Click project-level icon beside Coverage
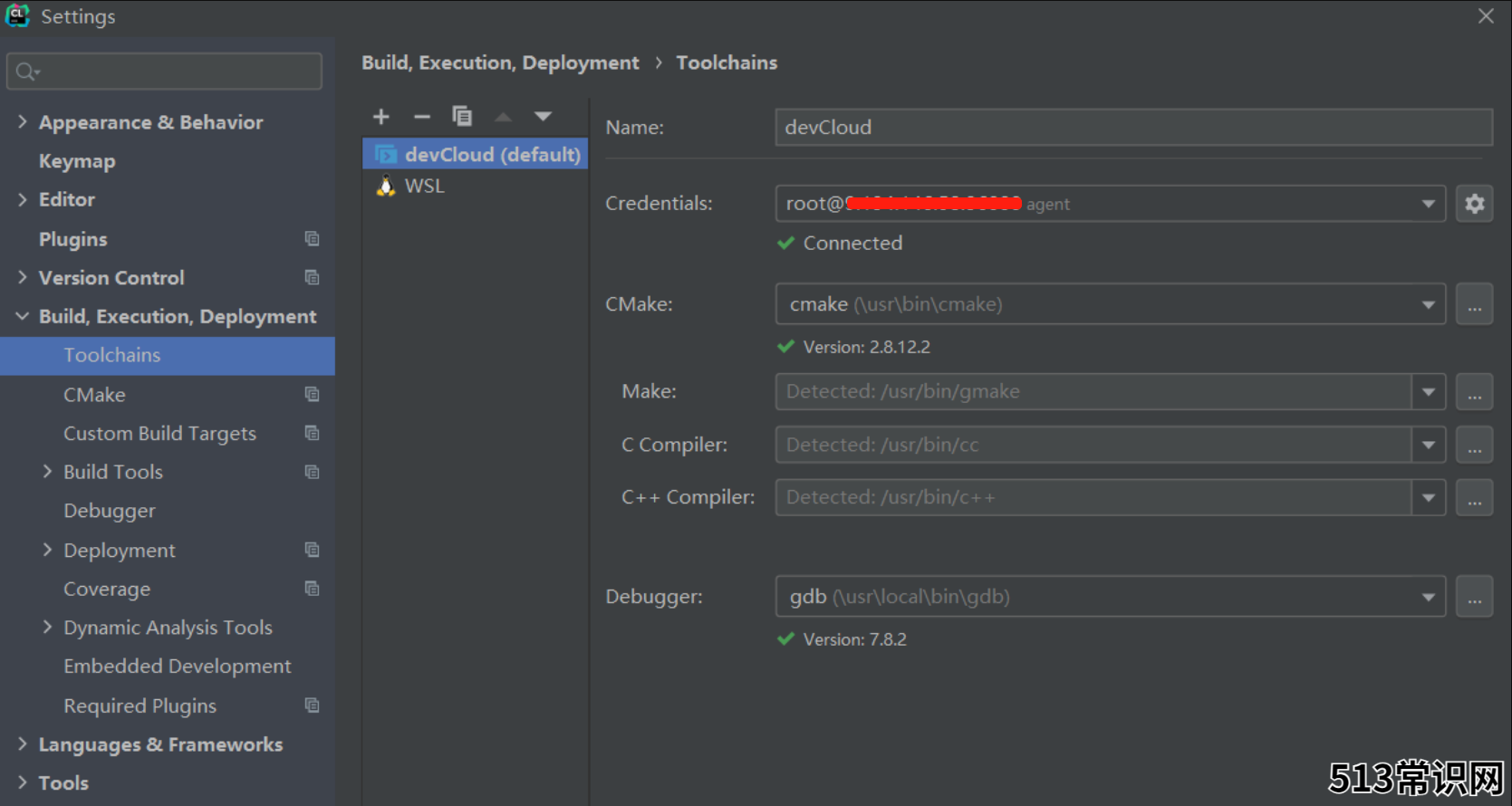The width and height of the screenshot is (1512, 806). coord(313,589)
